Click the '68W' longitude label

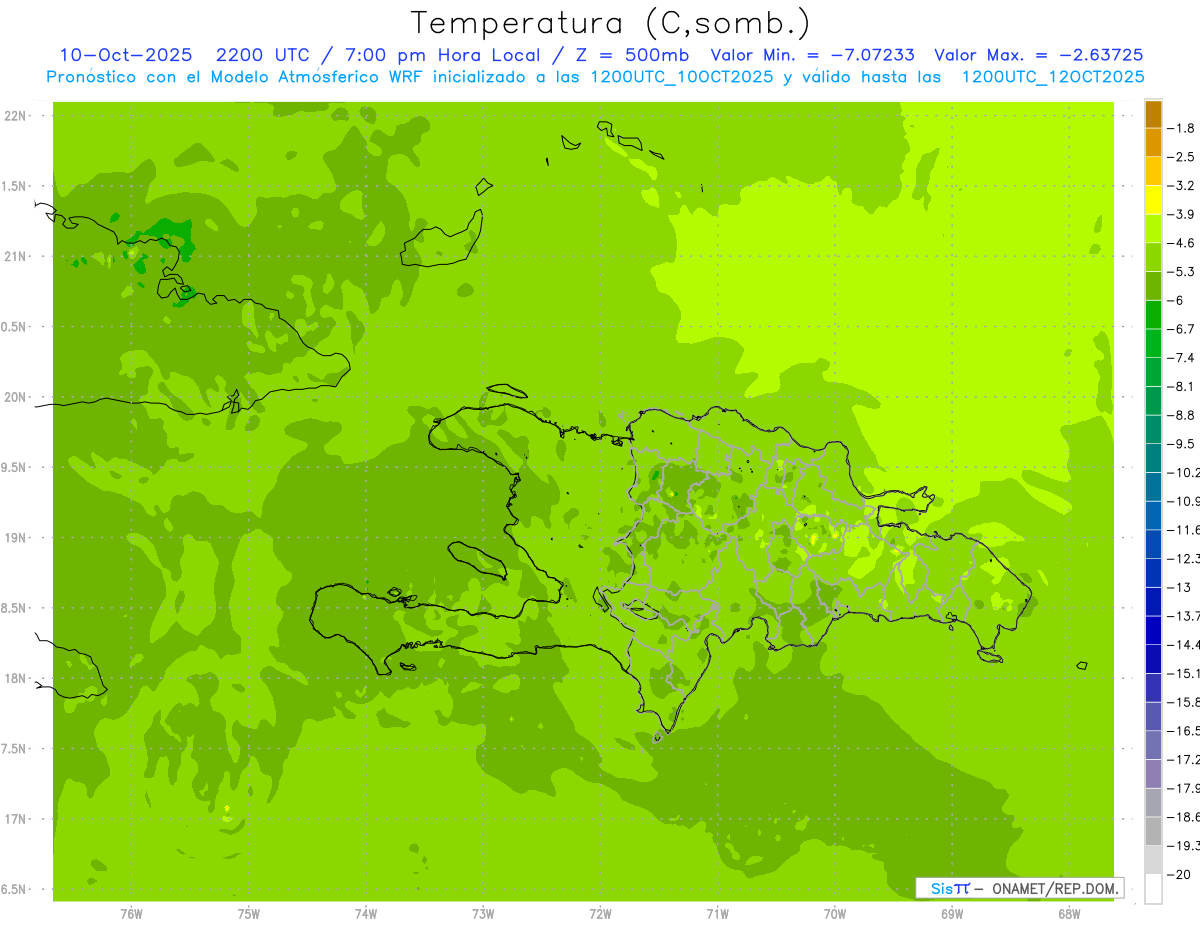[x=1069, y=913]
